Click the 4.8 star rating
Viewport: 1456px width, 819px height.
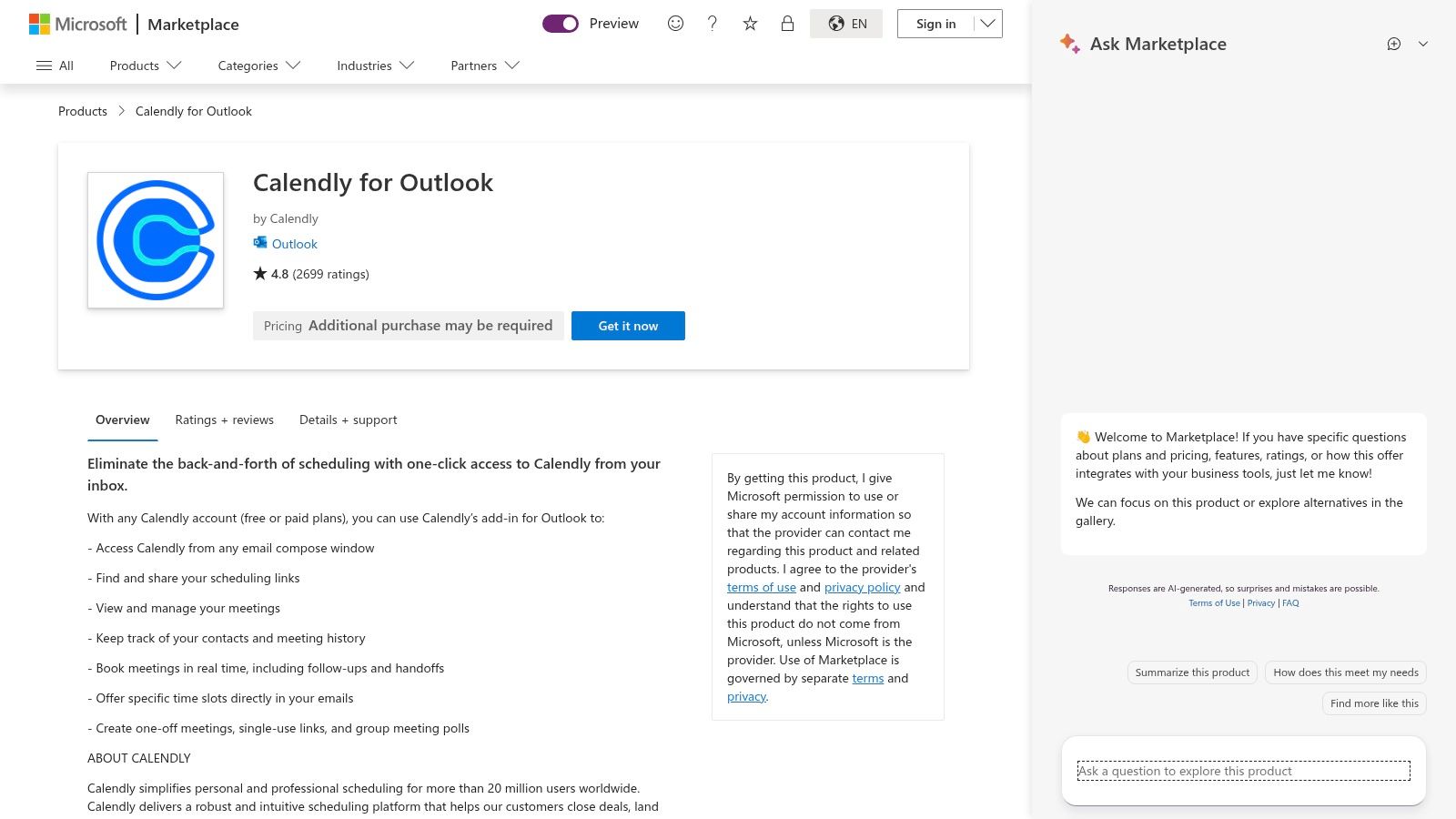311,274
